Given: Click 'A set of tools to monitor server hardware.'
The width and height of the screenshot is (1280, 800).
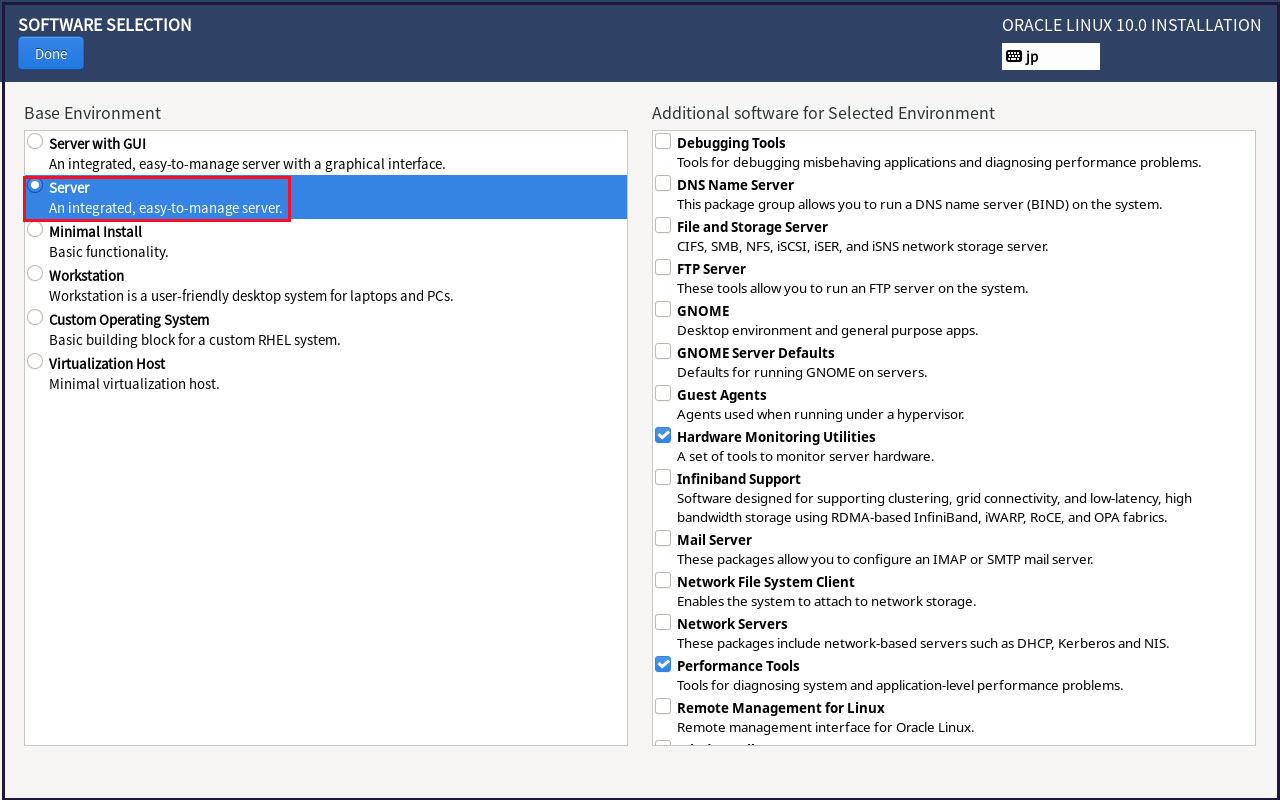Looking at the screenshot, I should point(805,456).
